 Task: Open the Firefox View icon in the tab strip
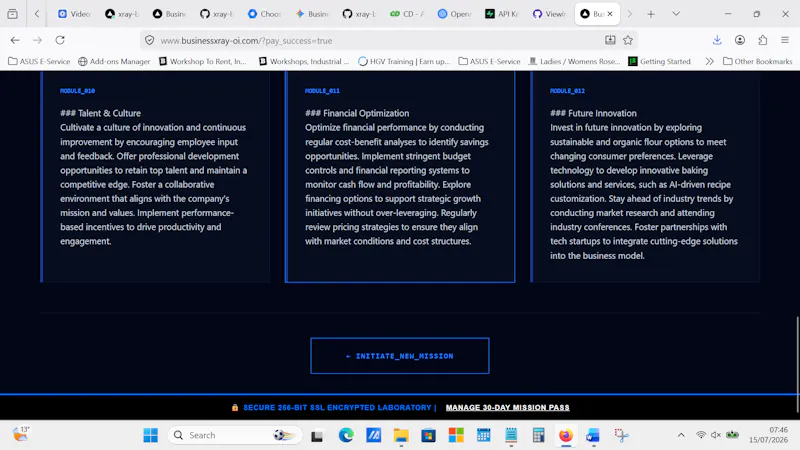pos(12,14)
